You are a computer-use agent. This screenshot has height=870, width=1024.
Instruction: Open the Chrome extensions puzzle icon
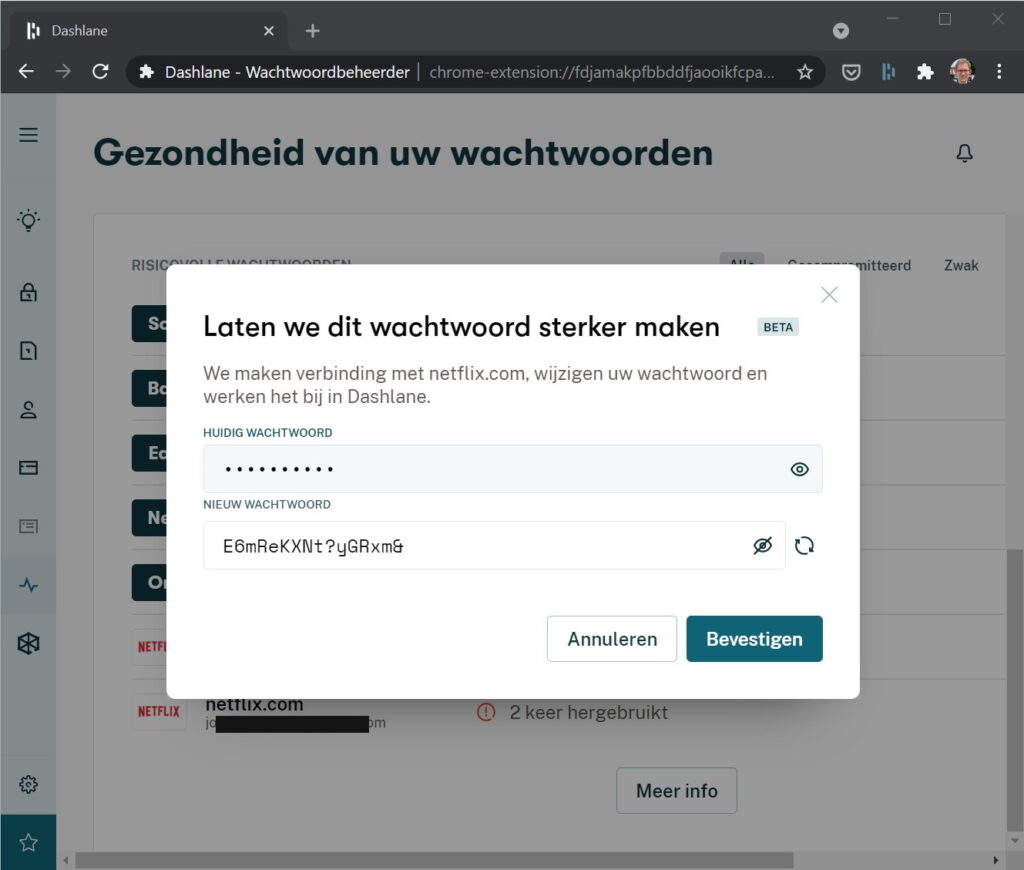(x=925, y=72)
